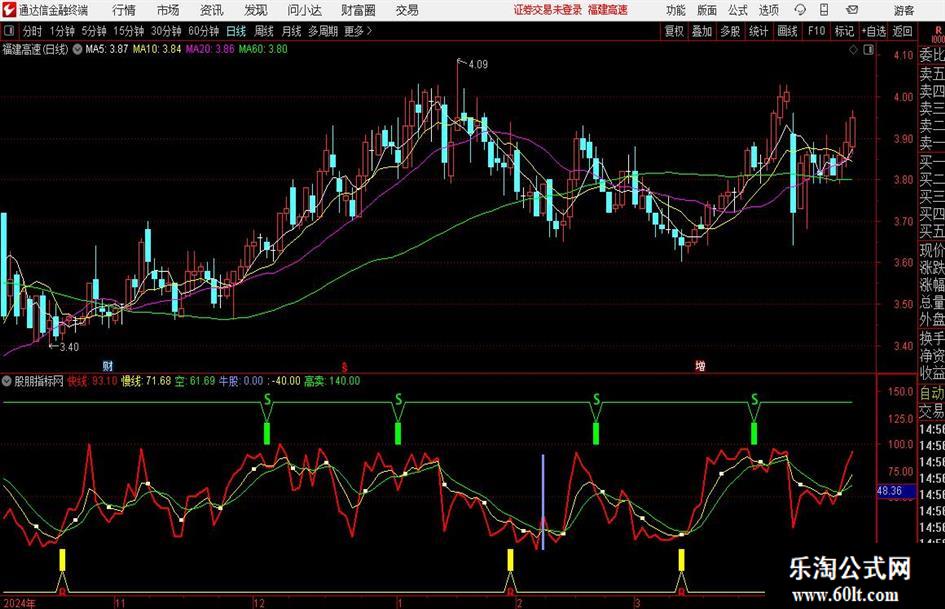
Task: Expand the 更多 periods list
Action: (358, 31)
